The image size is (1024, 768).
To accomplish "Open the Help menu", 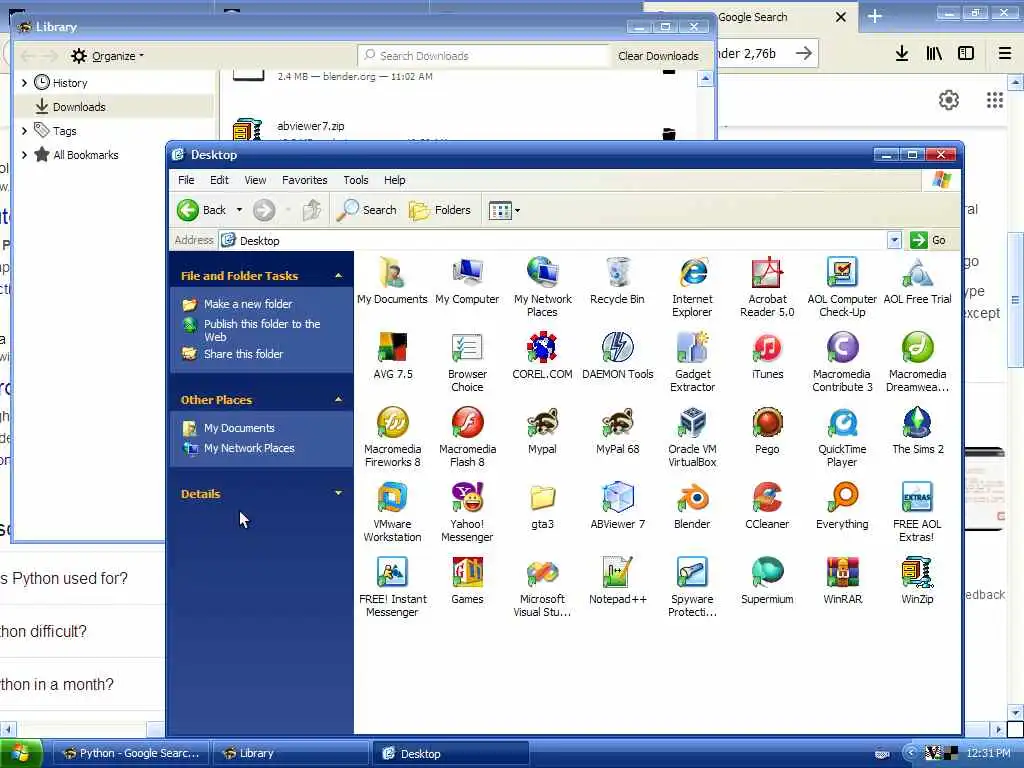I will coord(394,180).
